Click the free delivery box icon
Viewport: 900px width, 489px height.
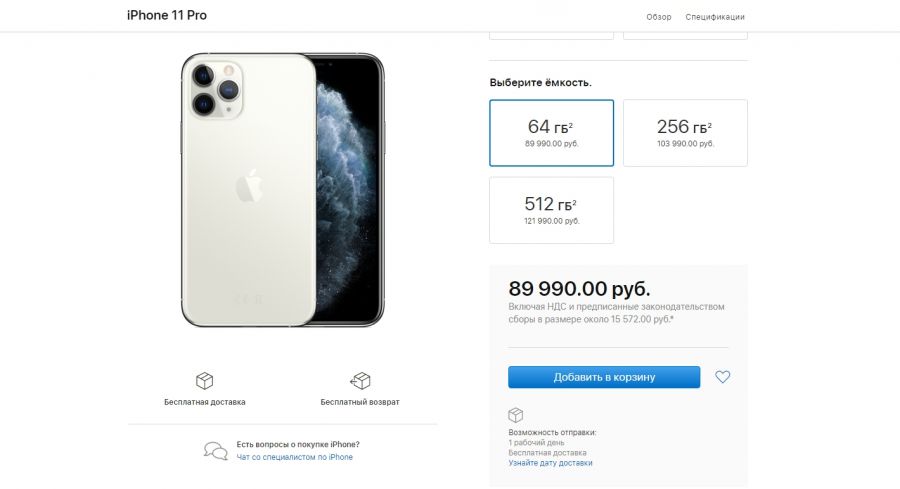click(204, 380)
